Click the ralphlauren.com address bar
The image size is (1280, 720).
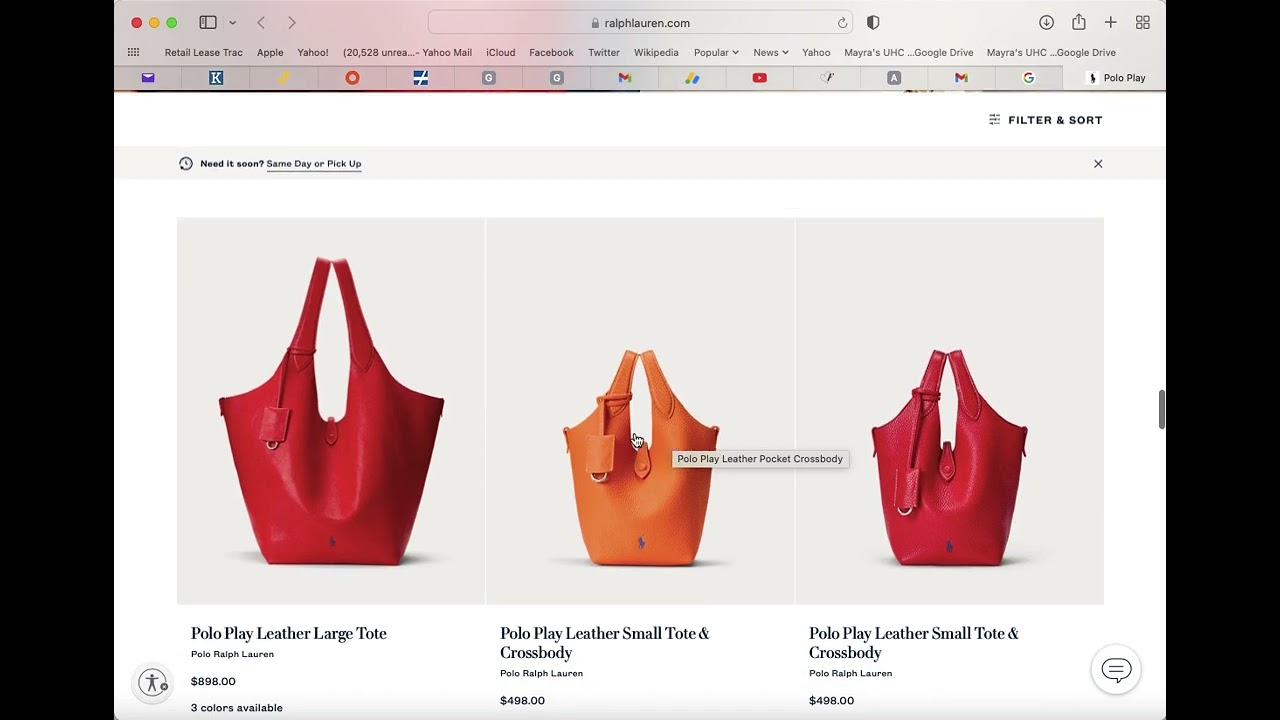point(640,22)
